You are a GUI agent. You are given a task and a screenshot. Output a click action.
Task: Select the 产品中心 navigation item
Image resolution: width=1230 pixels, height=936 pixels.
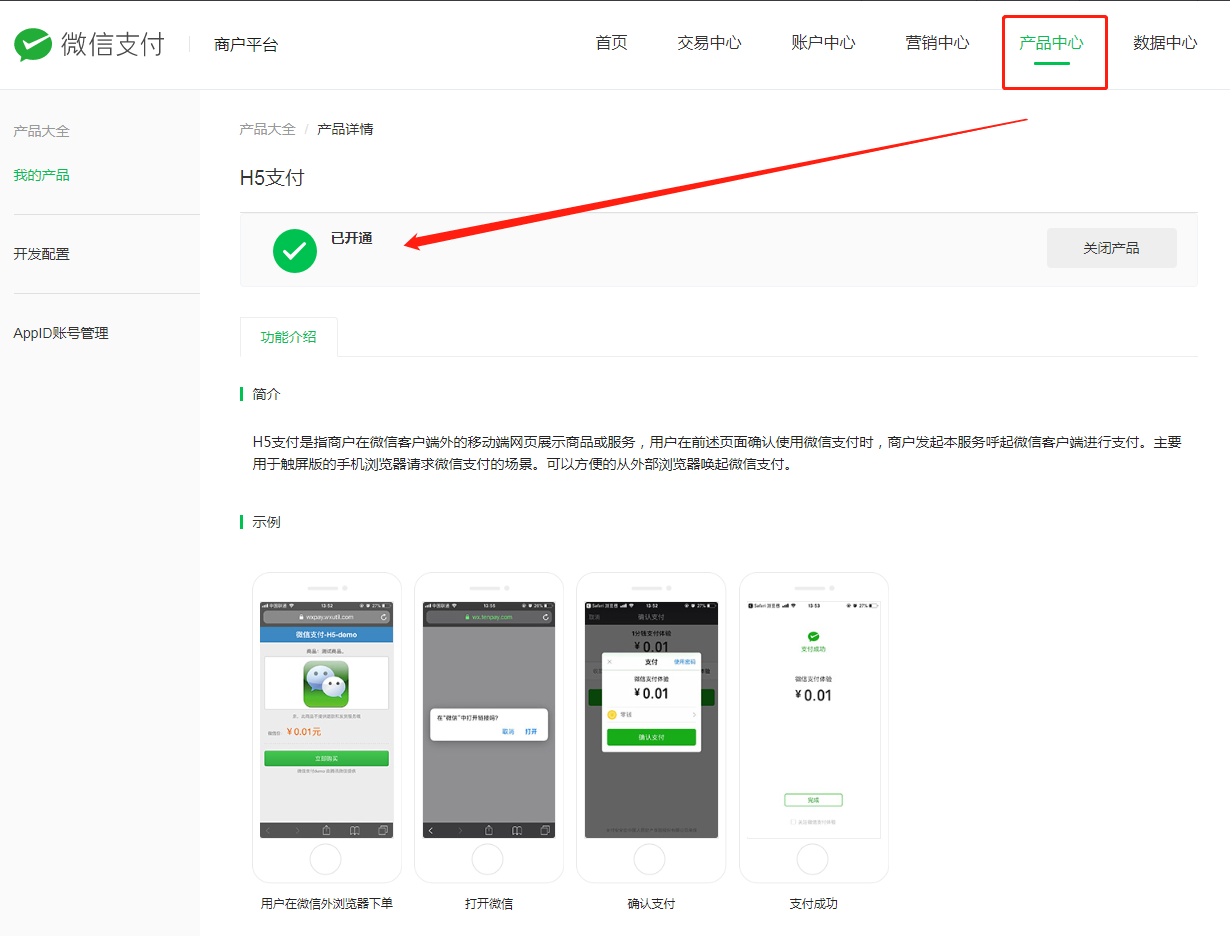click(x=1051, y=43)
